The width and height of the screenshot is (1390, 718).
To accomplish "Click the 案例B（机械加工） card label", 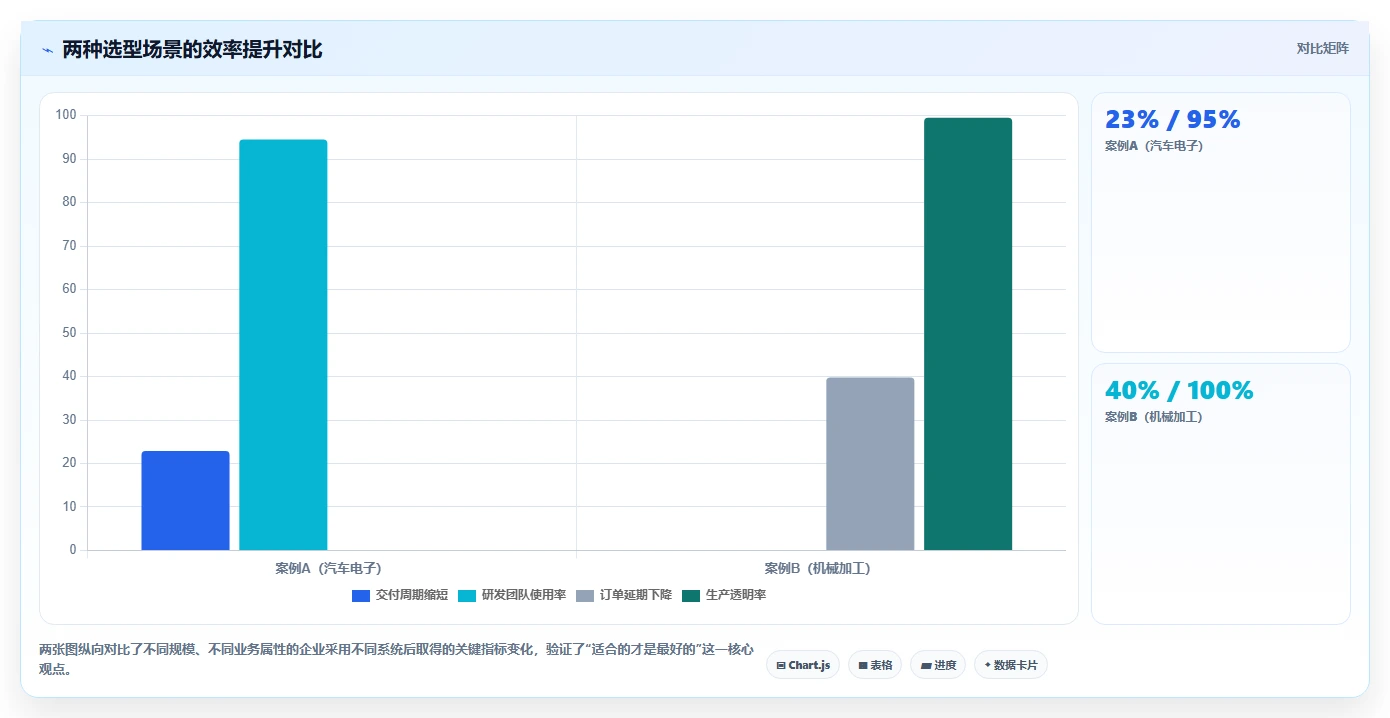I will tap(1154, 417).
